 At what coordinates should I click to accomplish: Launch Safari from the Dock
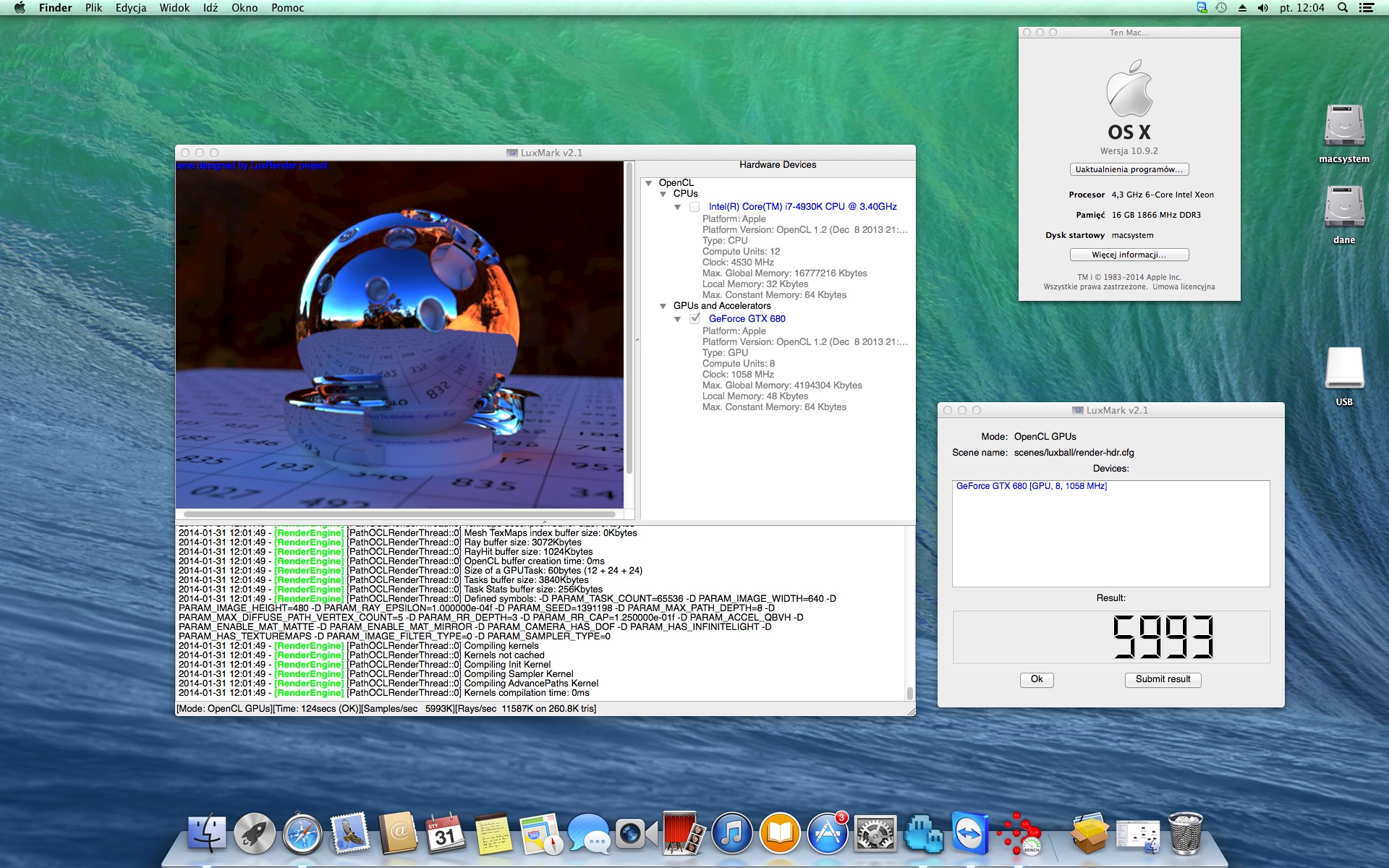[x=302, y=834]
